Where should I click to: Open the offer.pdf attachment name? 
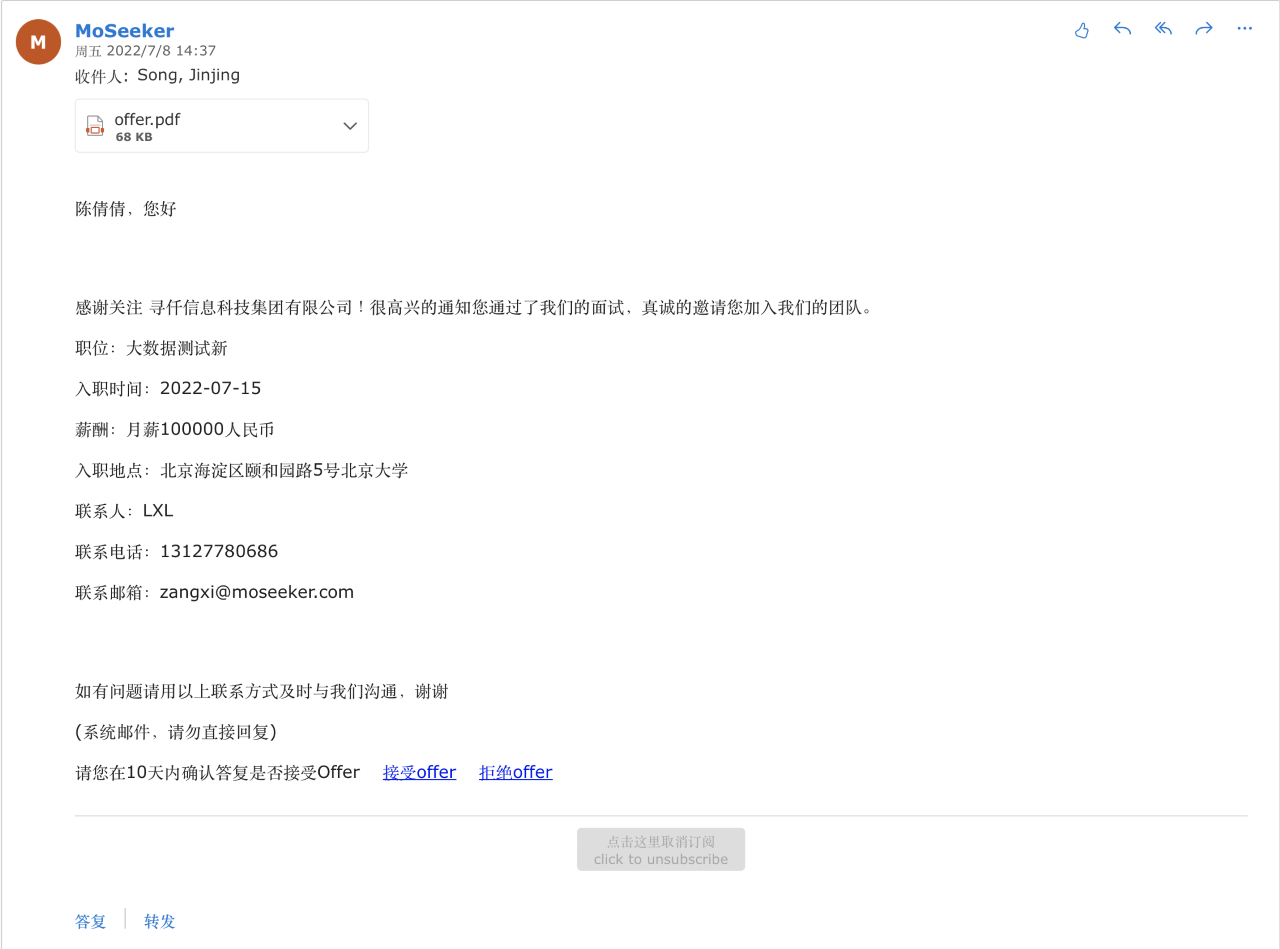(x=147, y=119)
